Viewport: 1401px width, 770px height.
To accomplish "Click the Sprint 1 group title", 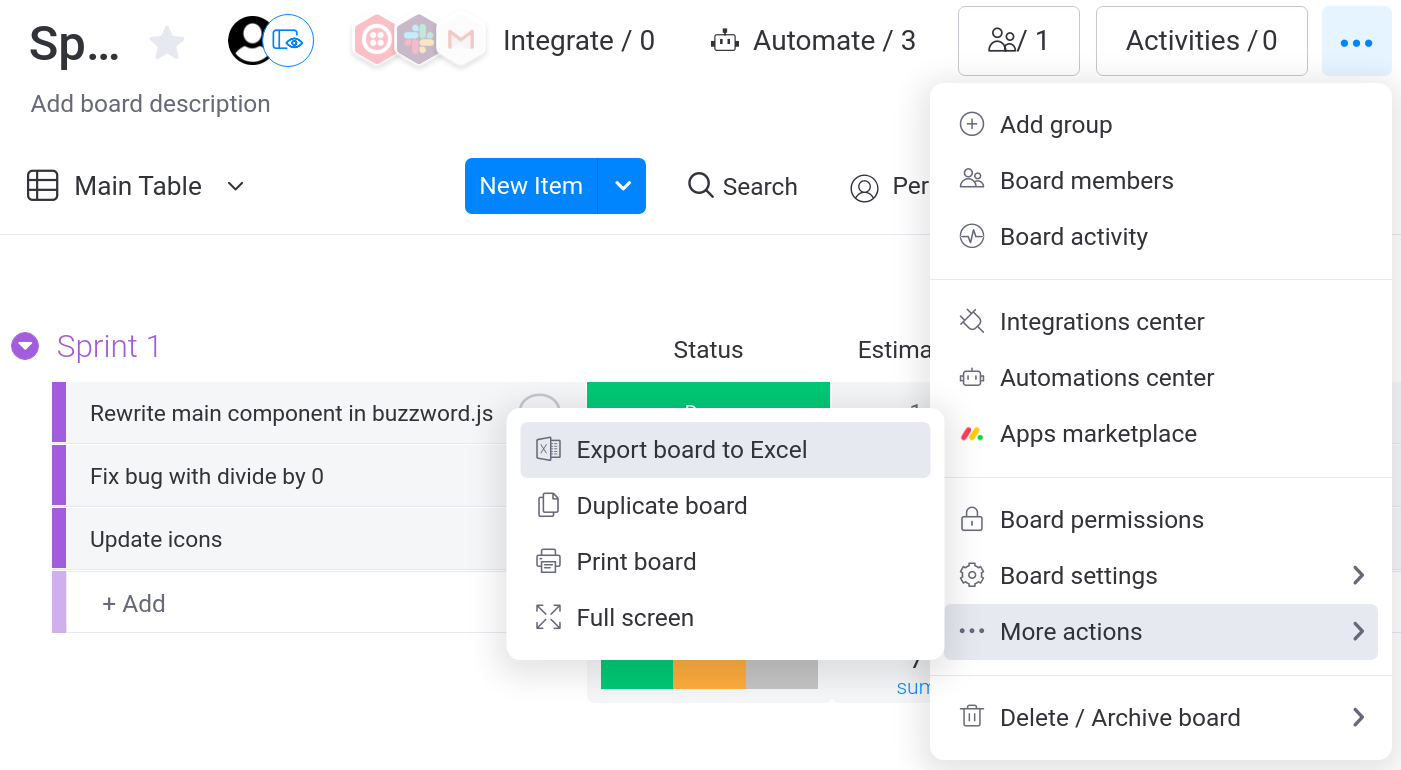I will pos(108,346).
